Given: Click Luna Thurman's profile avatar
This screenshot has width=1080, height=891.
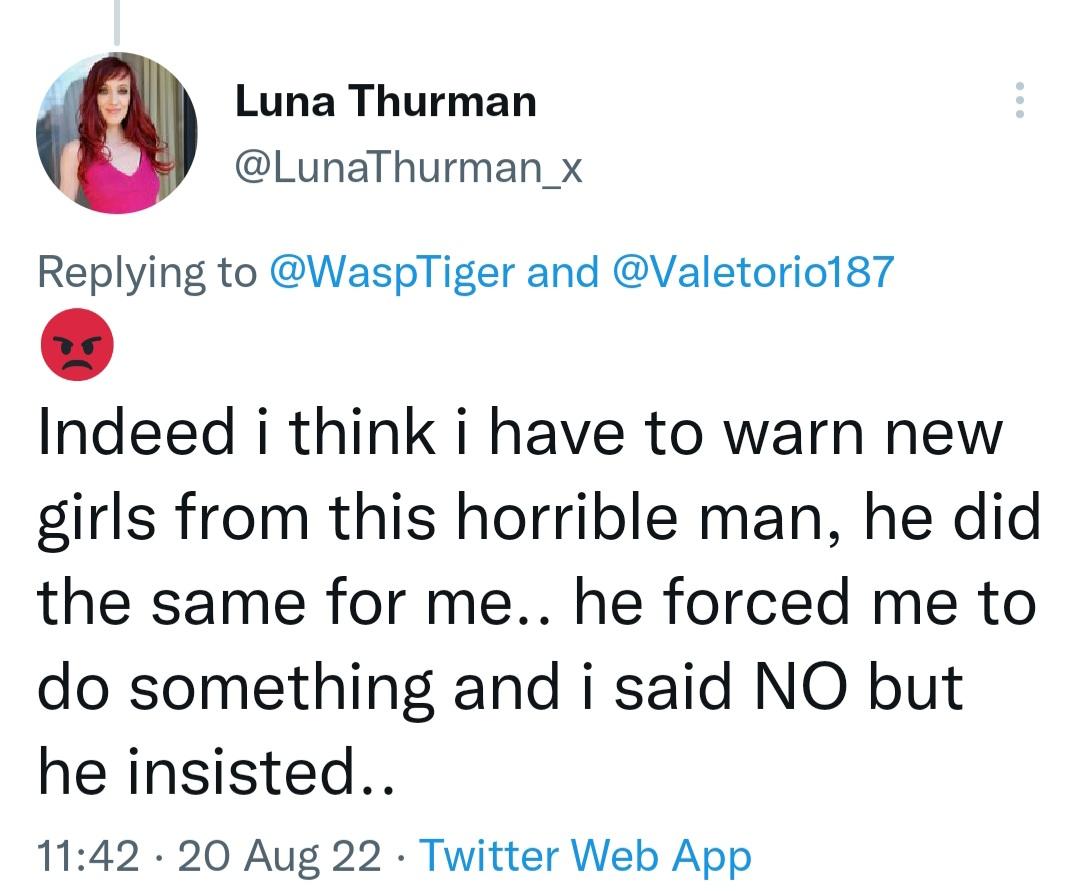Looking at the screenshot, I should click(x=117, y=132).
